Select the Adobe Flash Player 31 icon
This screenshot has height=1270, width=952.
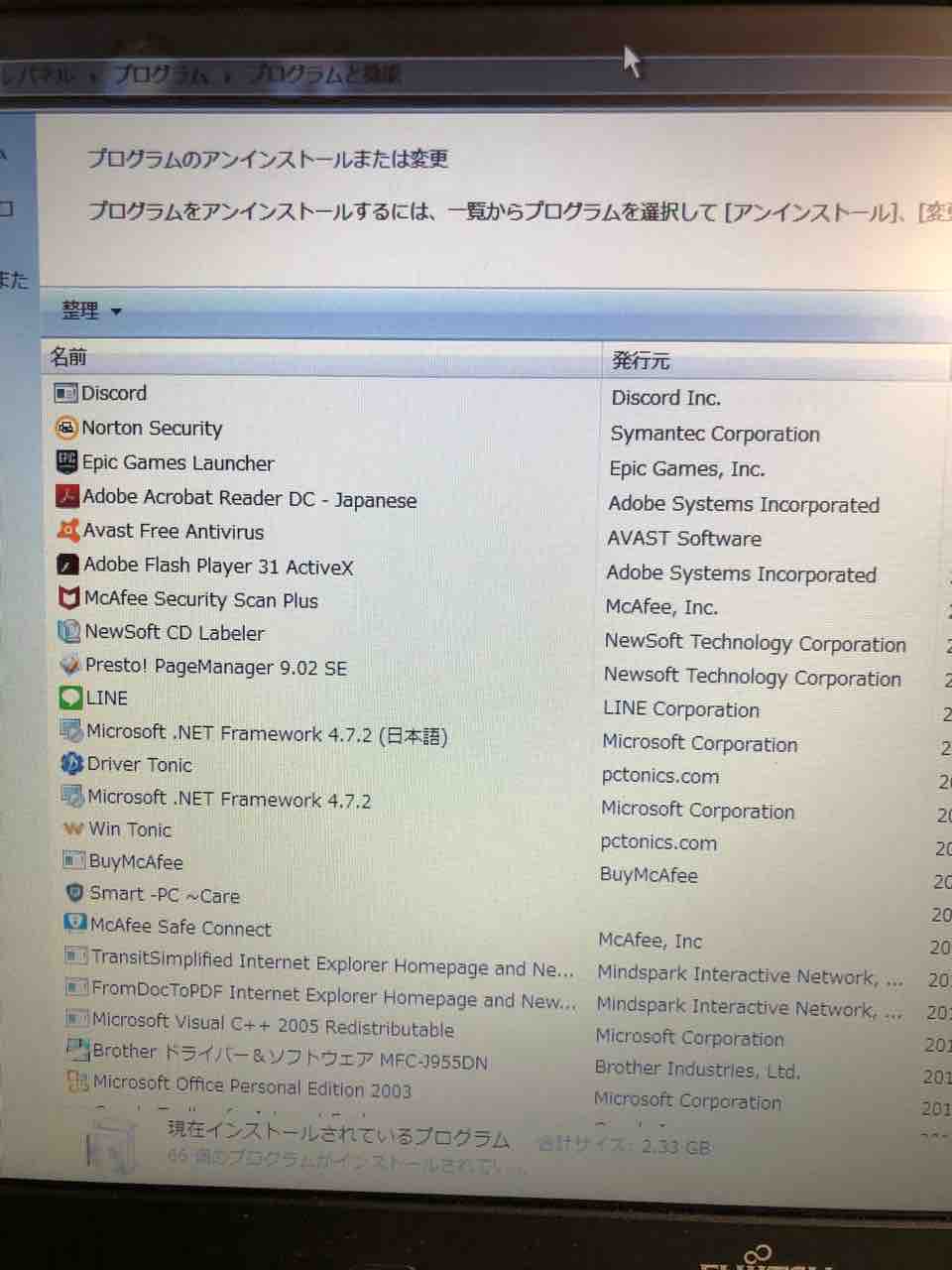68,565
